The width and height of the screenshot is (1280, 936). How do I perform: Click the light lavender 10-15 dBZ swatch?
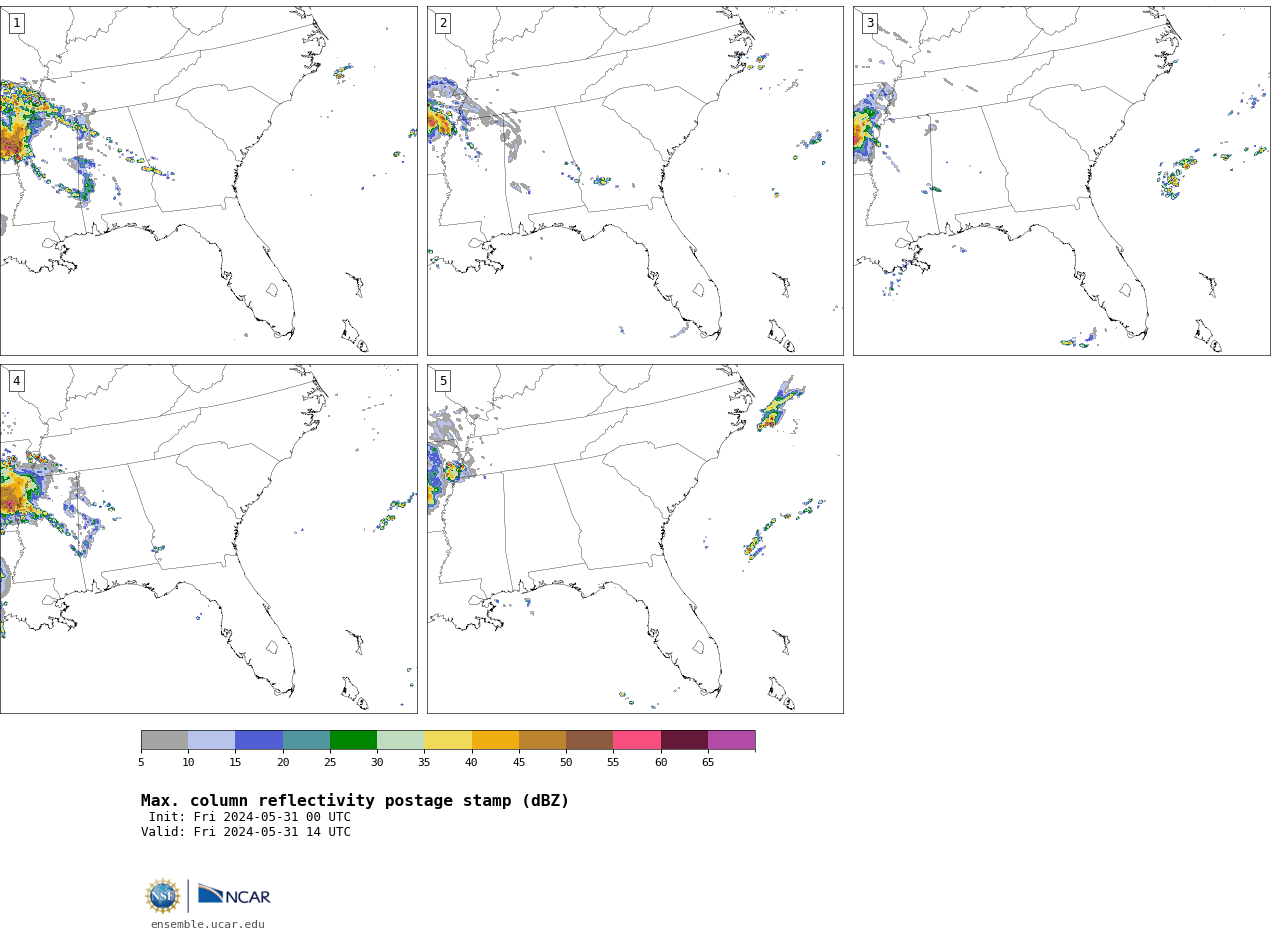[211, 740]
